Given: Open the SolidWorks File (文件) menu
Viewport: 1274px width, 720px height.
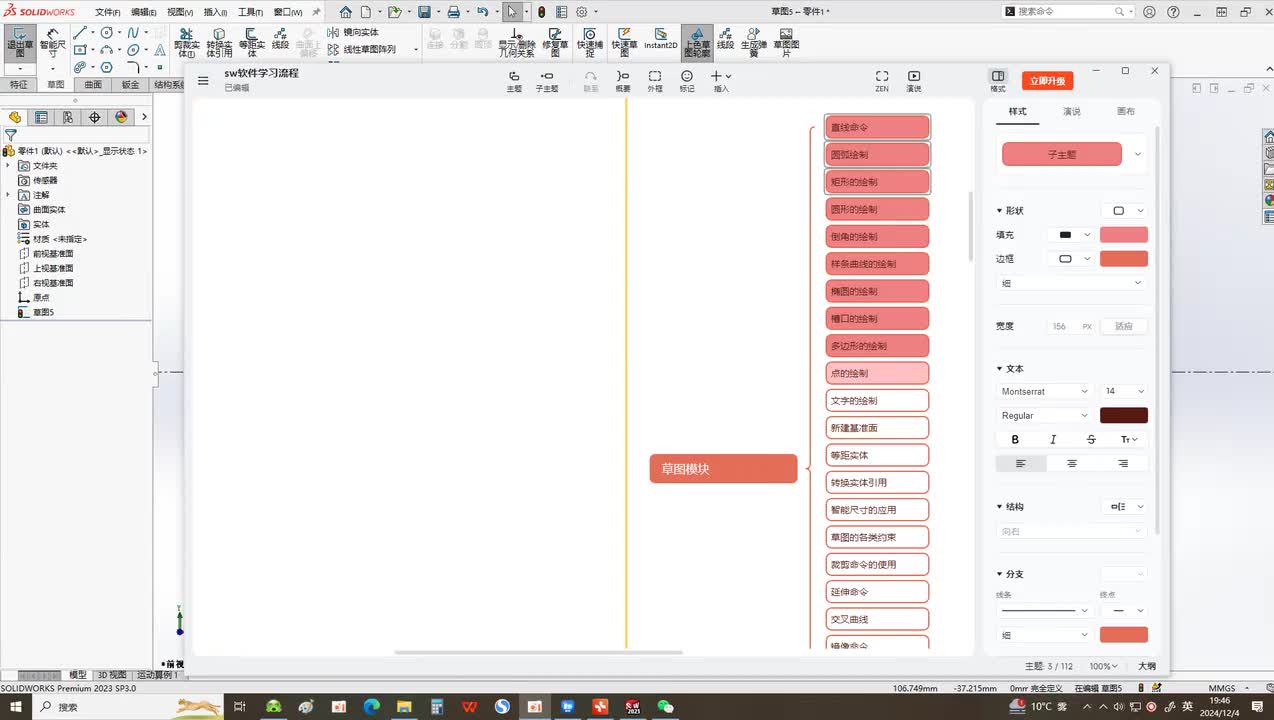Looking at the screenshot, I should (x=108, y=12).
